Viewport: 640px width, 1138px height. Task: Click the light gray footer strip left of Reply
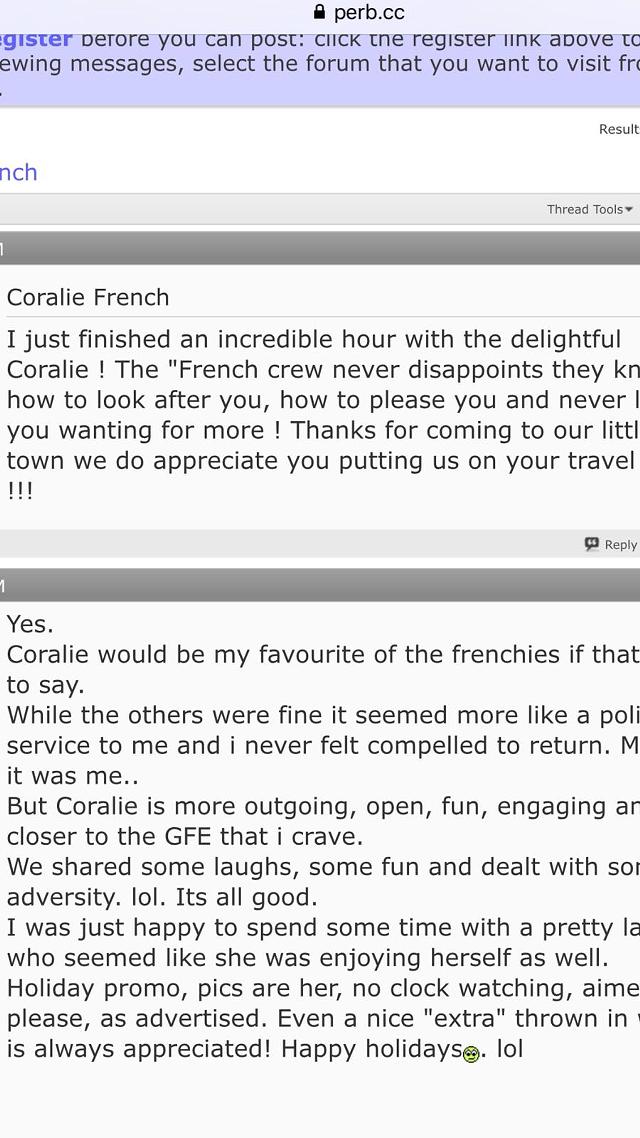tap(290, 544)
